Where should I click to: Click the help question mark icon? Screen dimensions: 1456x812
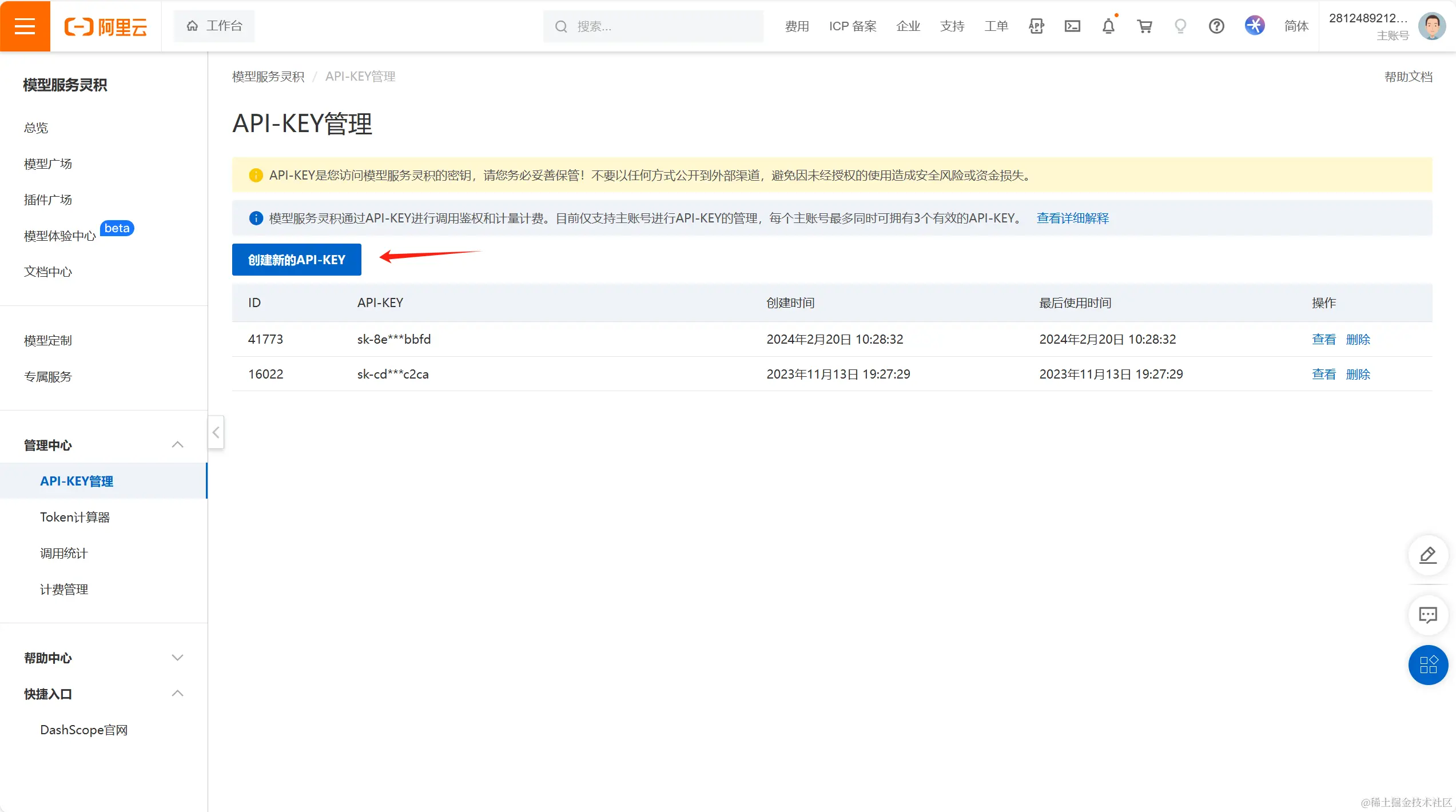pos(1216,26)
